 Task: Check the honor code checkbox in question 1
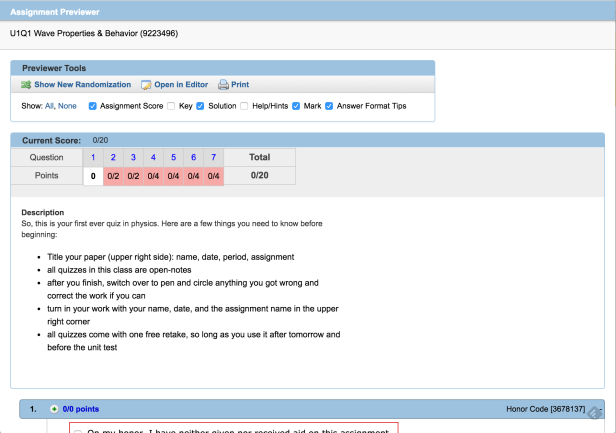(78, 430)
